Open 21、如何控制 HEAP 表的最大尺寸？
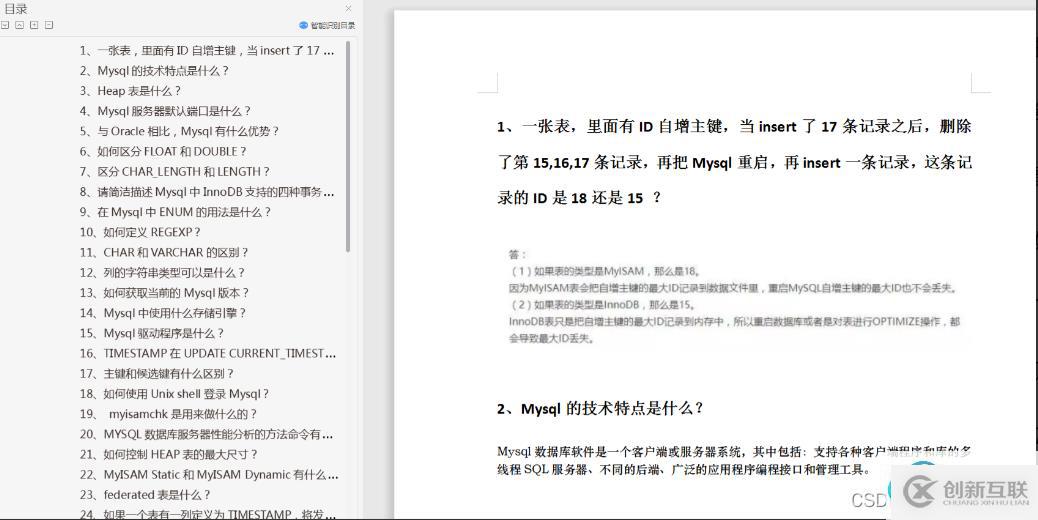 169,455
